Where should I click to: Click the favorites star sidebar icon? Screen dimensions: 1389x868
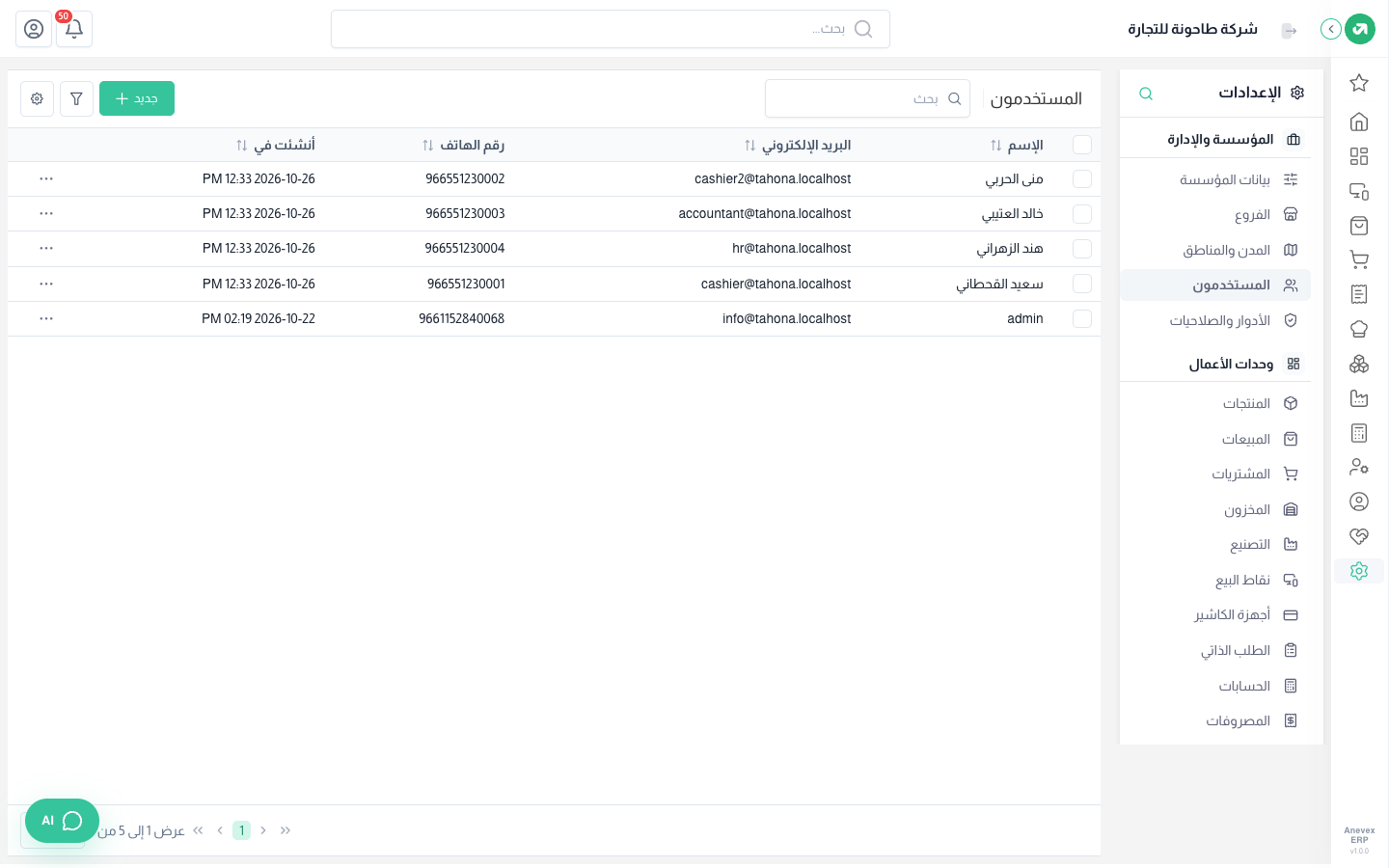[1359, 83]
